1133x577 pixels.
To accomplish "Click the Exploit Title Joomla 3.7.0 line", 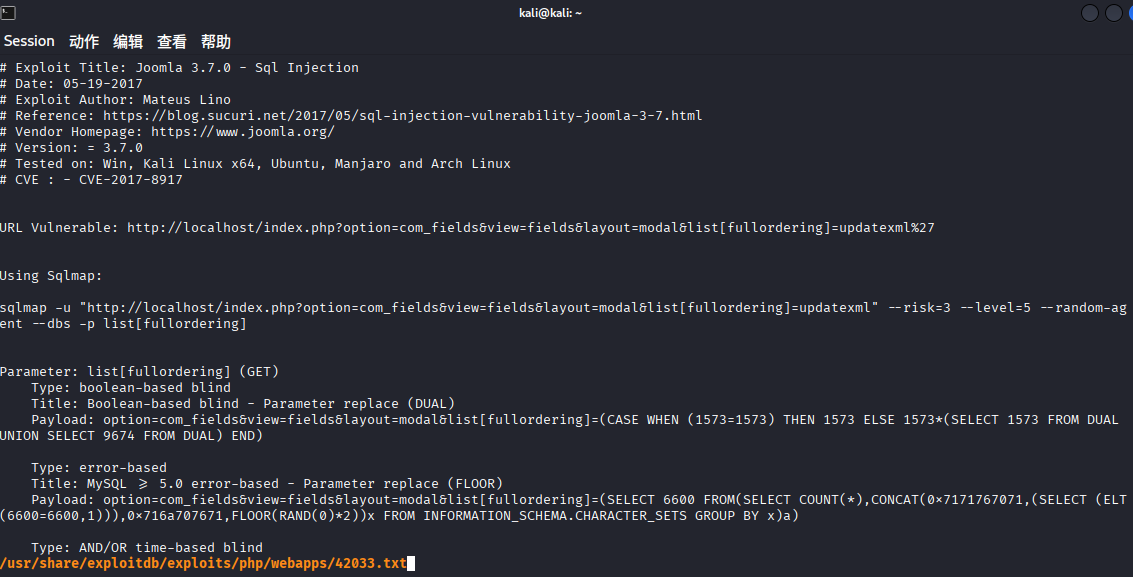I will (179, 68).
